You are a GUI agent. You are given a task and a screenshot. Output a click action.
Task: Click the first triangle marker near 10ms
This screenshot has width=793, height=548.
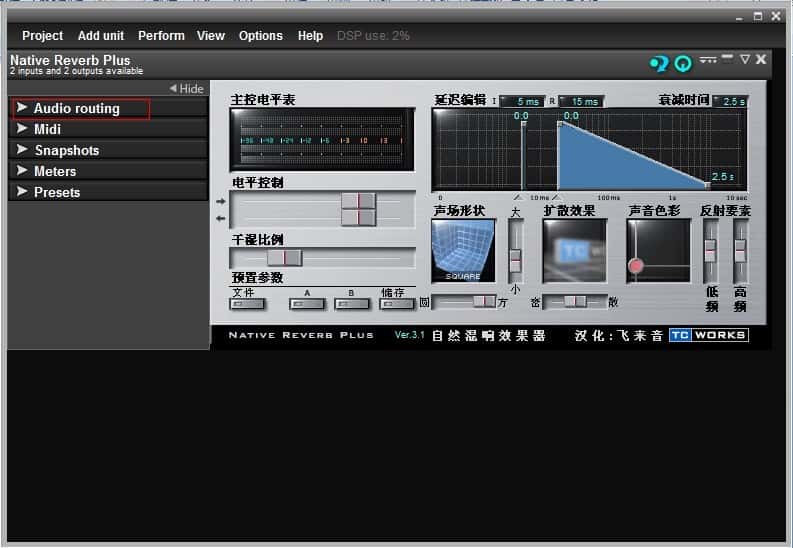(x=518, y=197)
